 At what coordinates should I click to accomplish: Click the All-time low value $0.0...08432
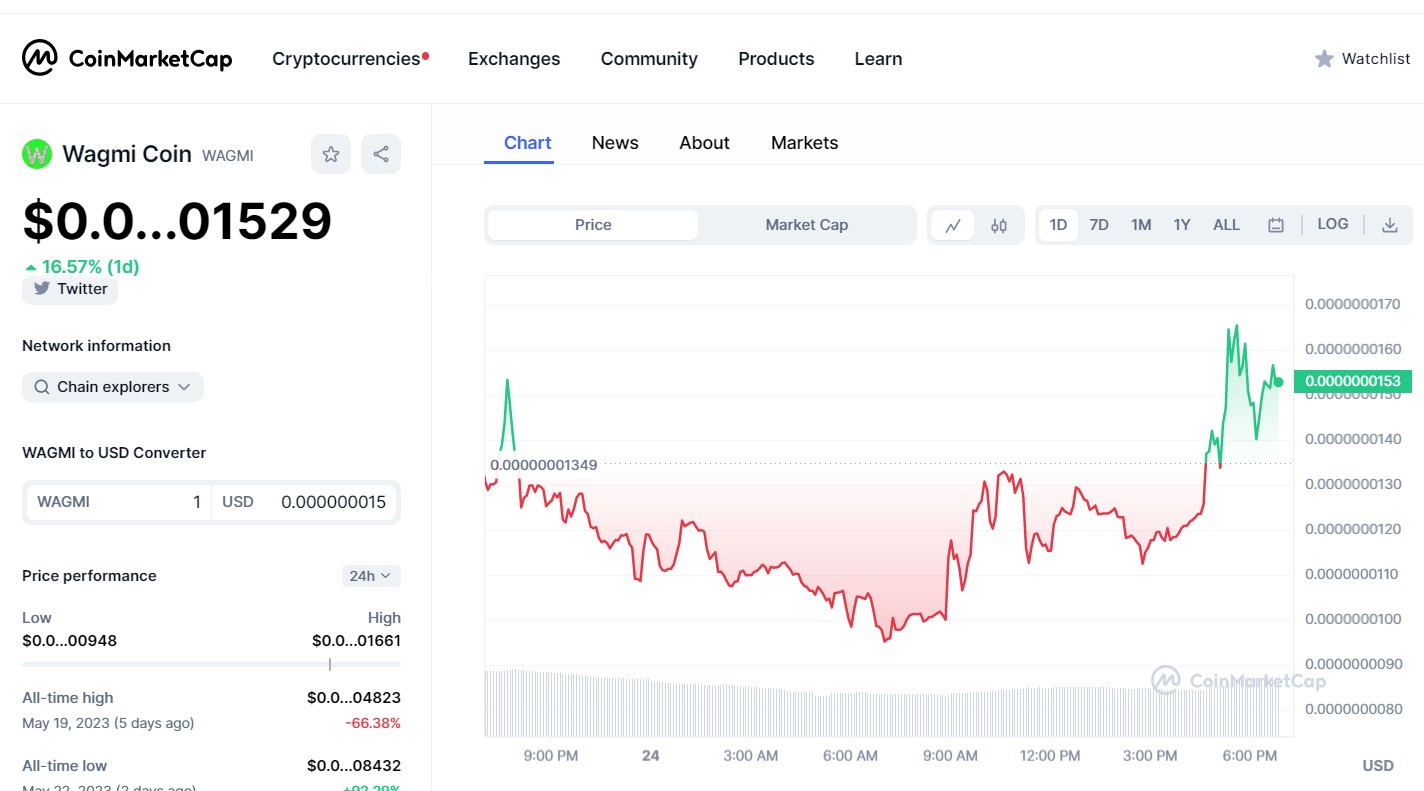354,766
